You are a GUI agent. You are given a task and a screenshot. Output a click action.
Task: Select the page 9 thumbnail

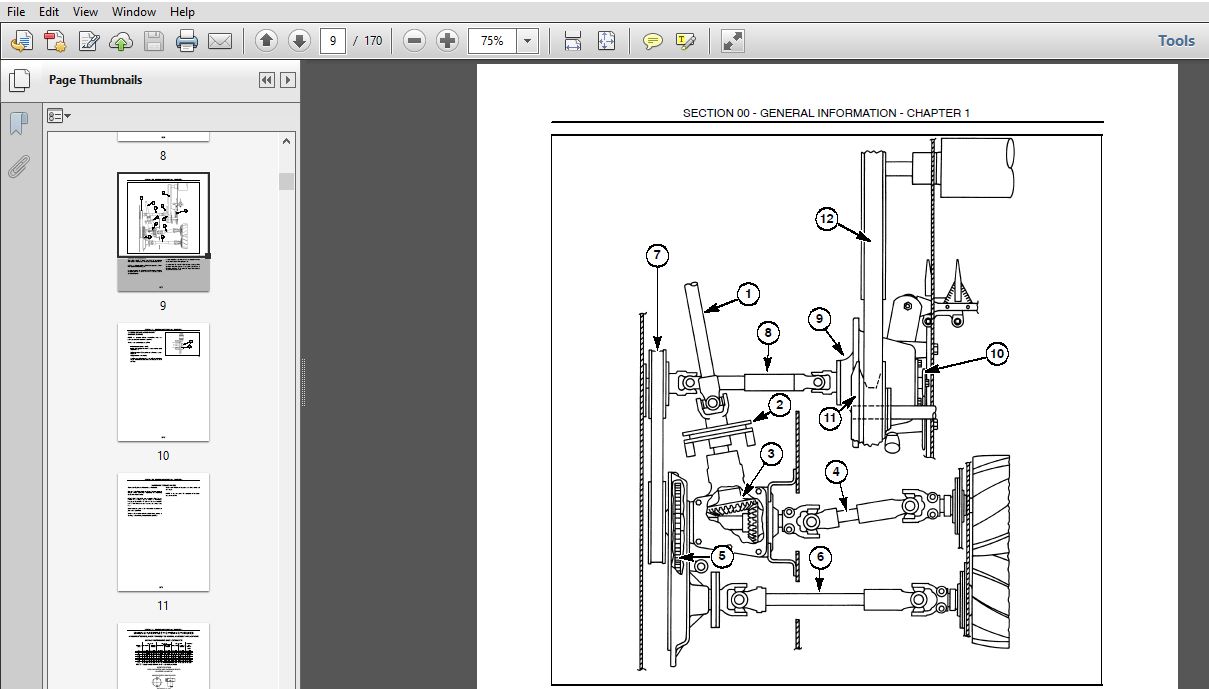pyautogui.click(x=163, y=232)
